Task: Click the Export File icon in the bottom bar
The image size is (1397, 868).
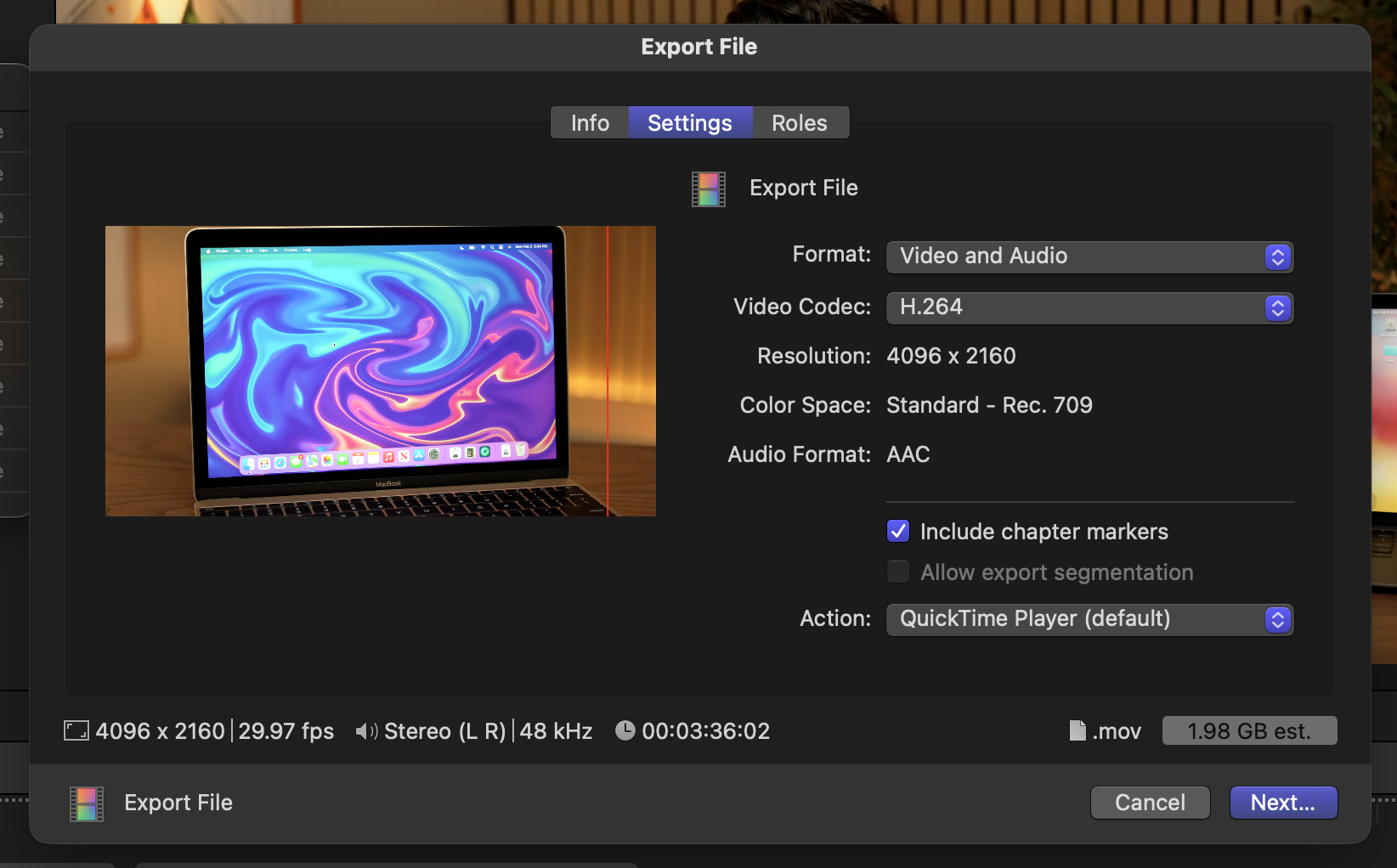Action: pyautogui.click(x=86, y=803)
